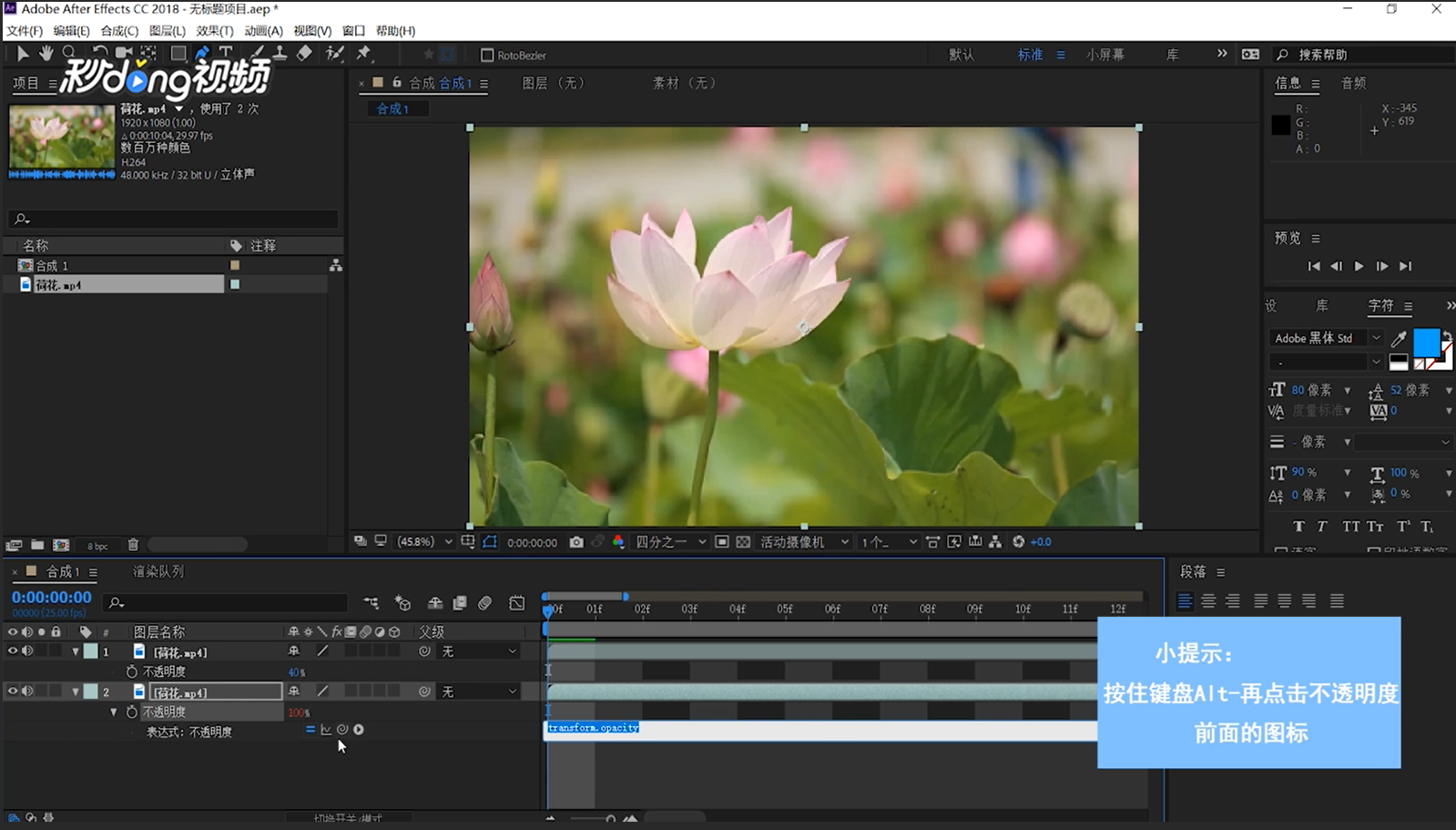Hide layer 1 video with eye icon

[x=13, y=651]
